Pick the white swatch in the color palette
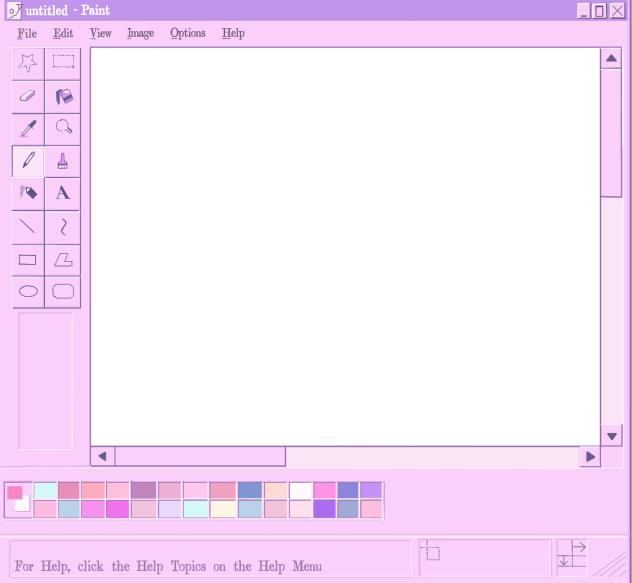Image resolution: width=632 pixels, height=583 pixels. pyautogui.click(x=301, y=491)
